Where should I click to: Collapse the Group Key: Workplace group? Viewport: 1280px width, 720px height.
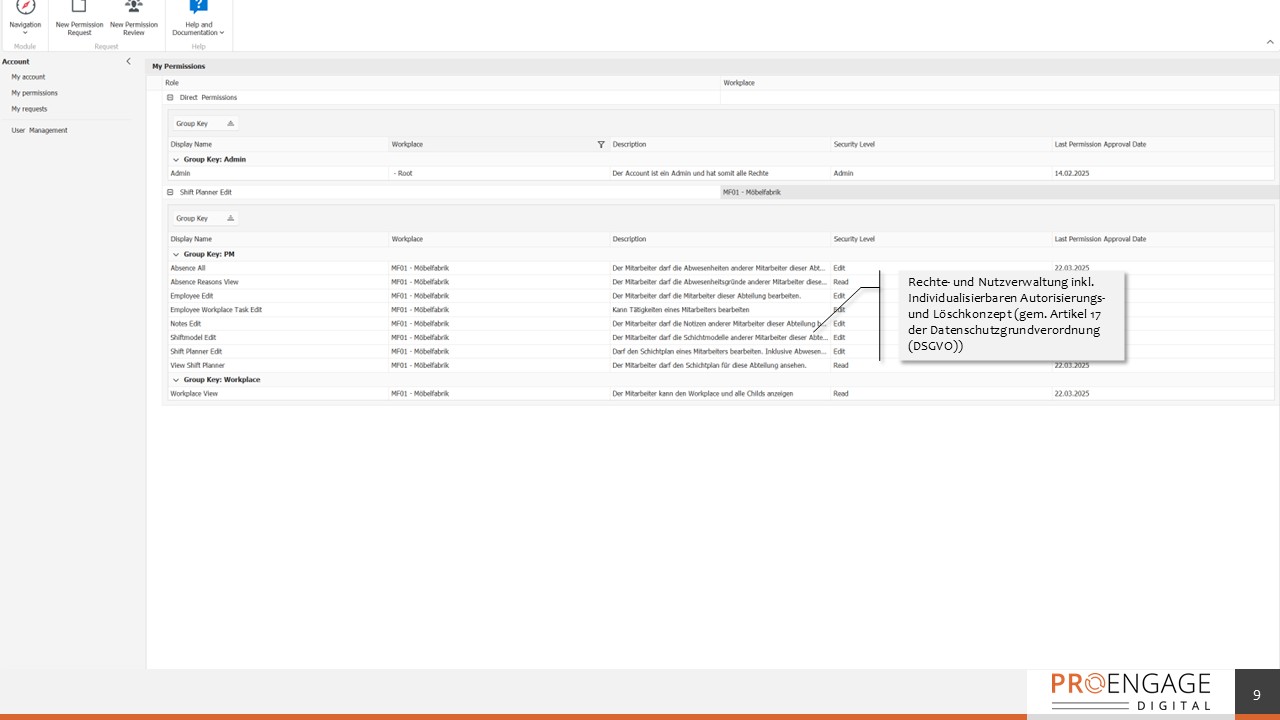pyautogui.click(x=176, y=380)
